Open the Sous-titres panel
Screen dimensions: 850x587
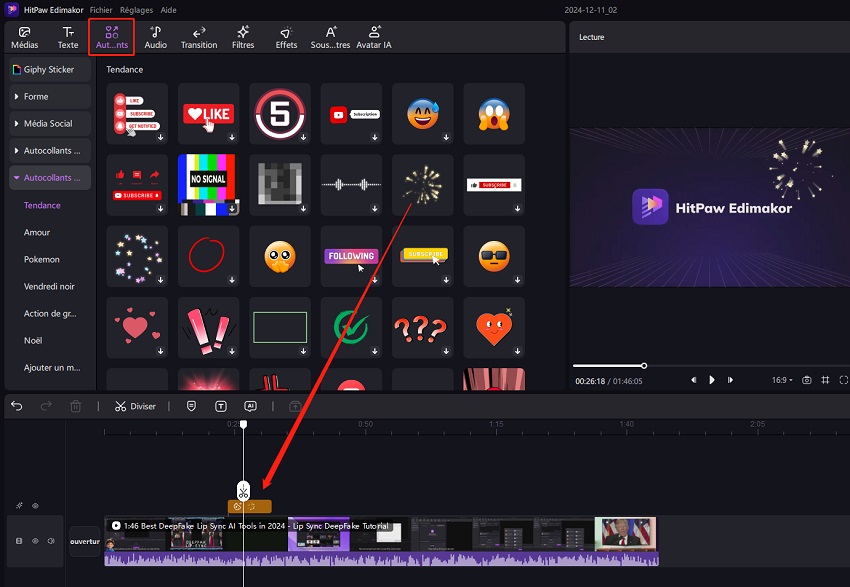click(x=330, y=37)
